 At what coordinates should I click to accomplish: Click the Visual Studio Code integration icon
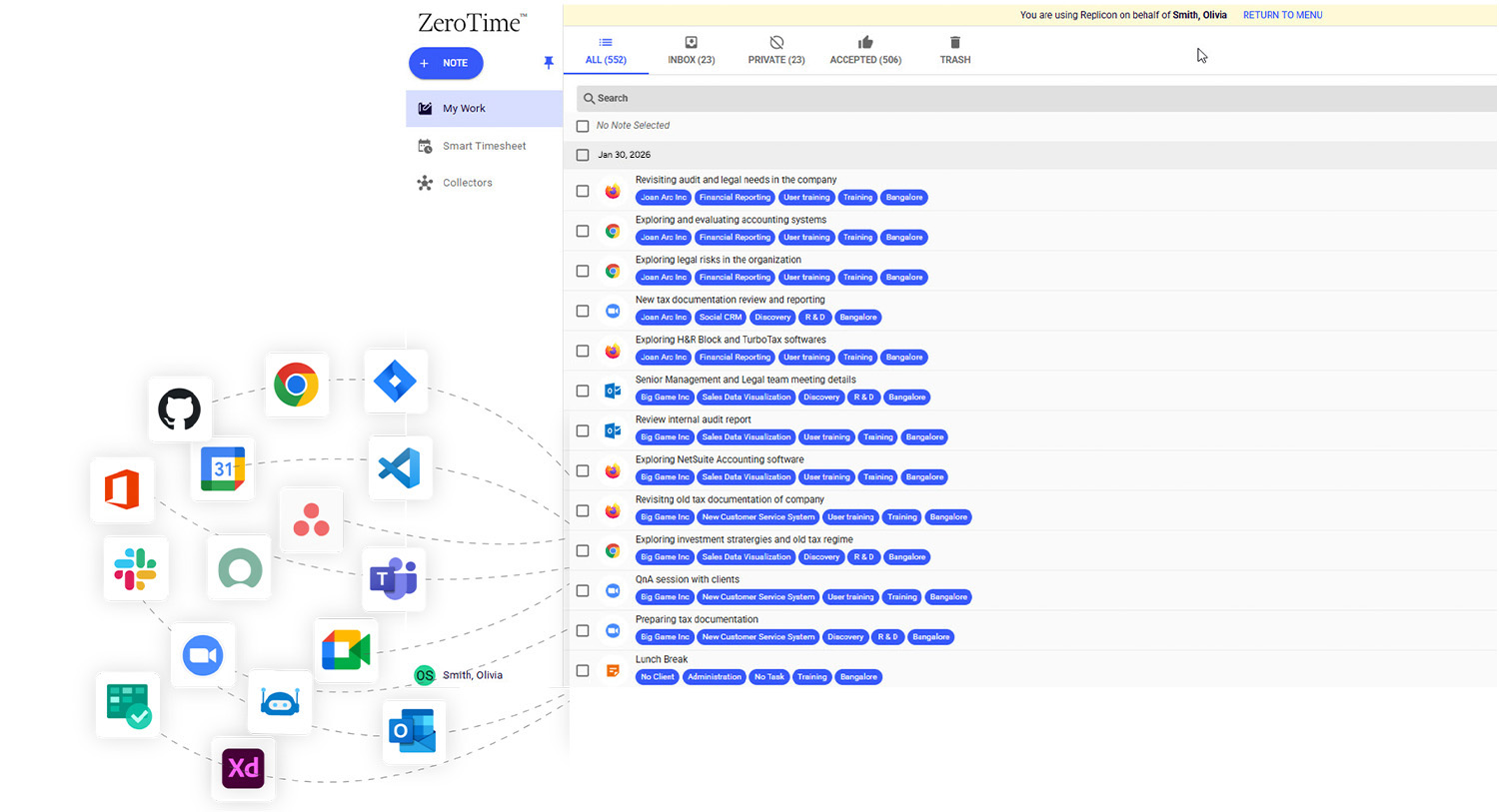pos(400,467)
